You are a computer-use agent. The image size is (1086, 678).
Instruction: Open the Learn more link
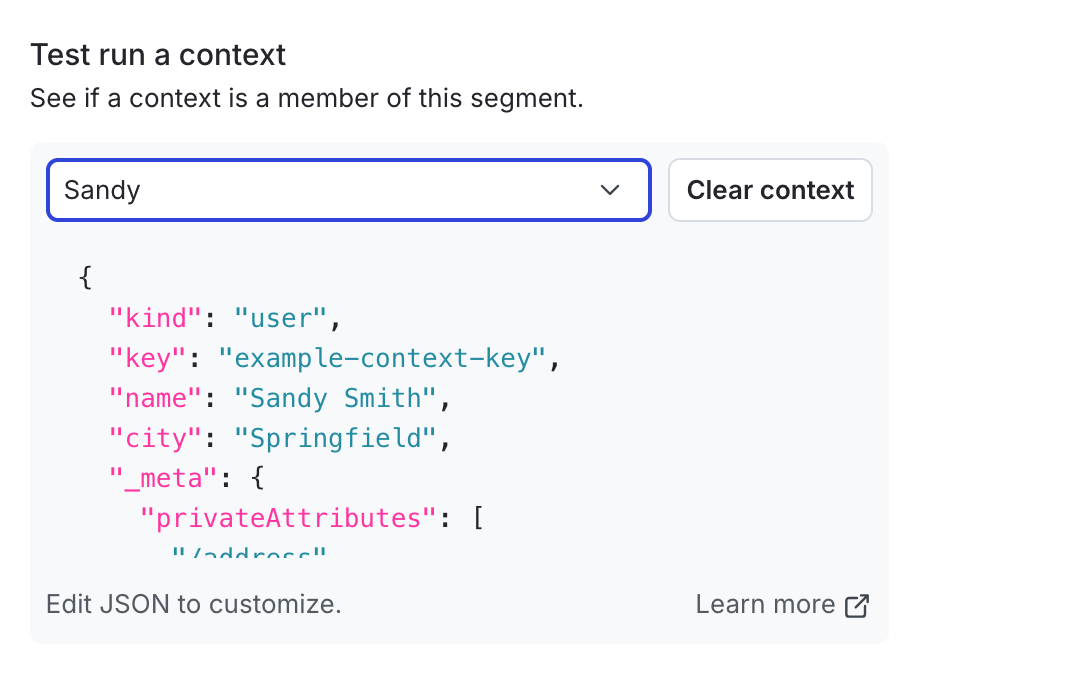[766, 604]
